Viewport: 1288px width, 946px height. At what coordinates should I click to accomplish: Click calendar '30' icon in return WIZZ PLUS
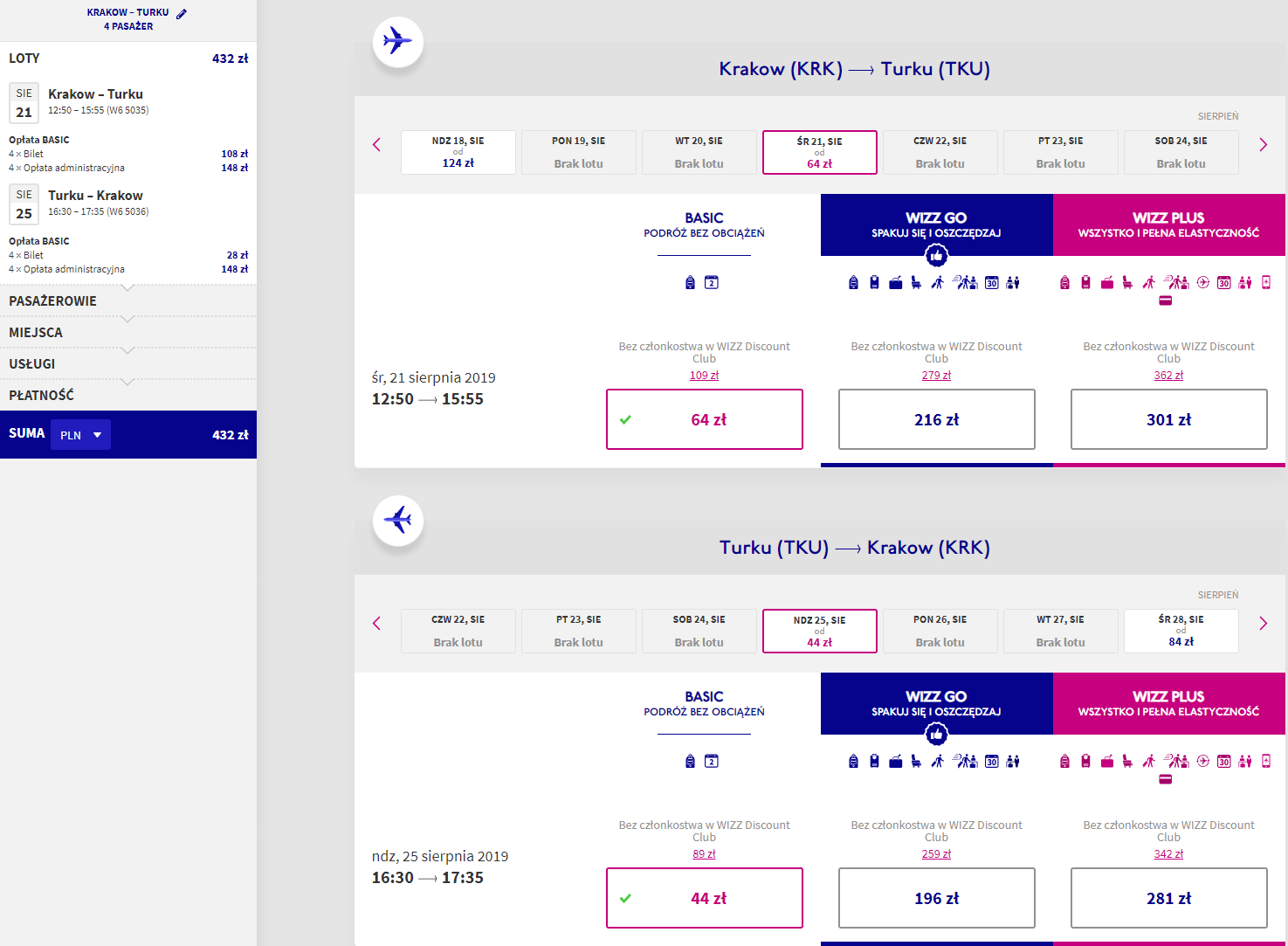pyautogui.click(x=1224, y=761)
